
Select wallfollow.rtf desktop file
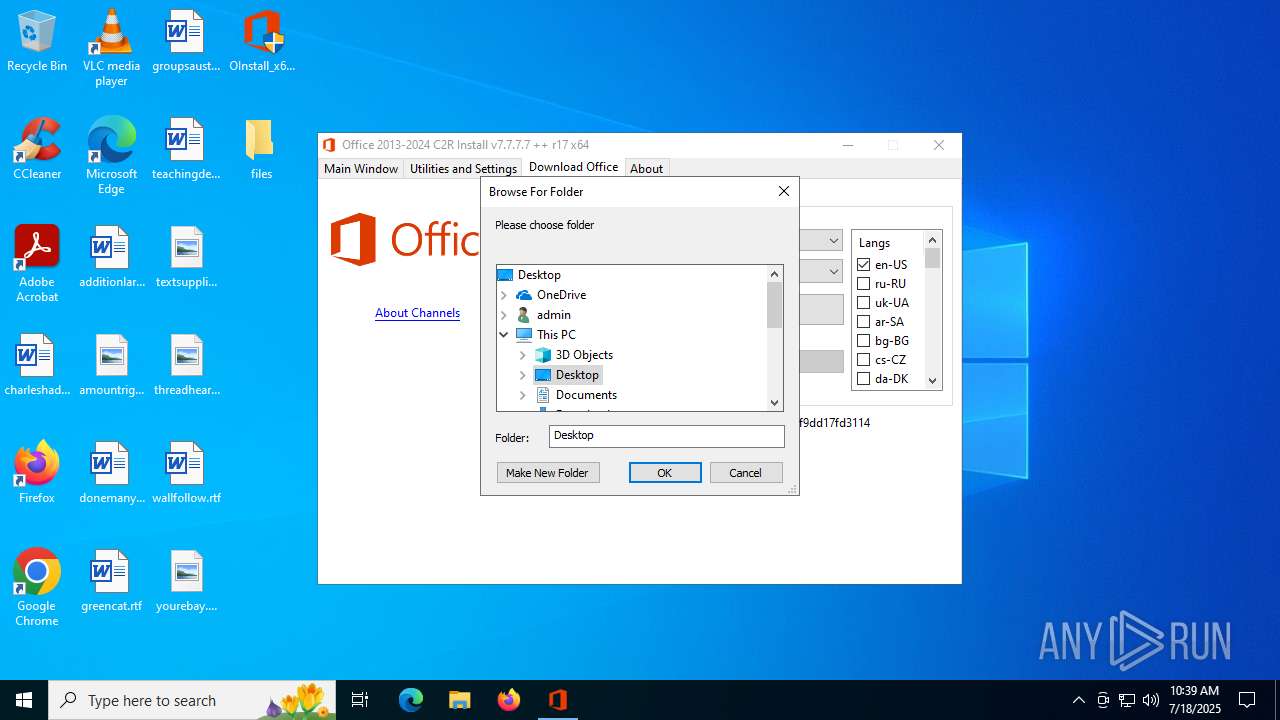pos(186,473)
